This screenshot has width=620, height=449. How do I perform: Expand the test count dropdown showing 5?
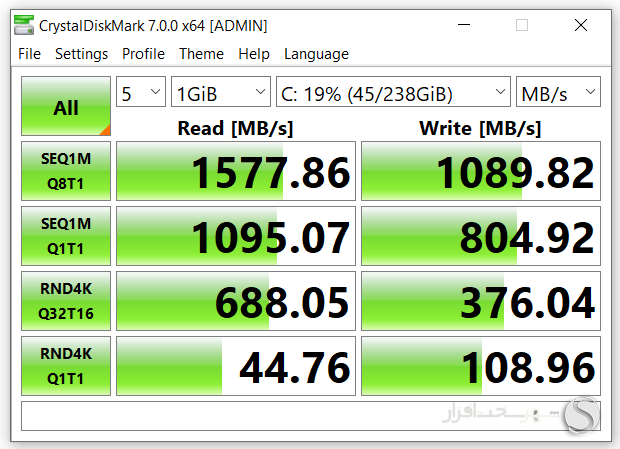pyautogui.click(x=141, y=92)
